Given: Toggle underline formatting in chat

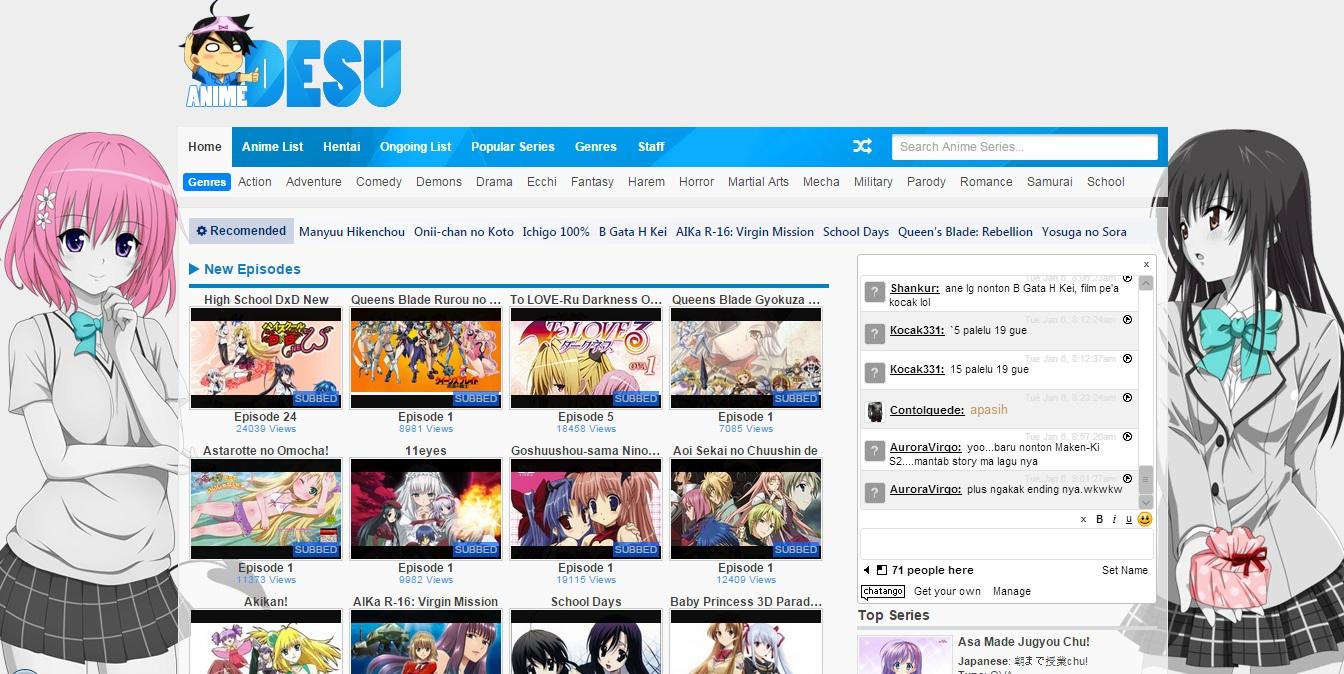Looking at the screenshot, I should (x=1128, y=519).
